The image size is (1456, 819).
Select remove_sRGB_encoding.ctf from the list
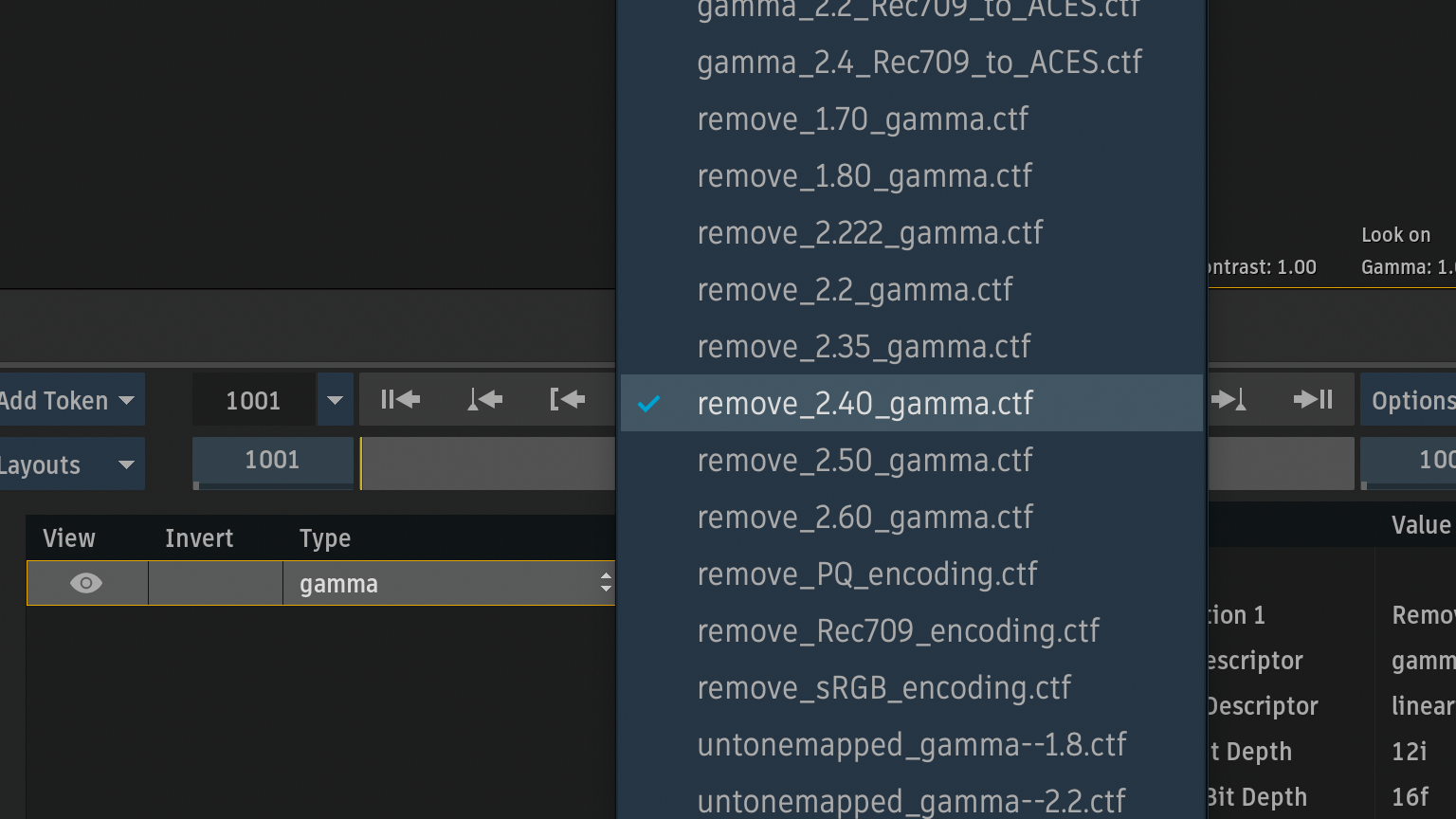[883, 688]
